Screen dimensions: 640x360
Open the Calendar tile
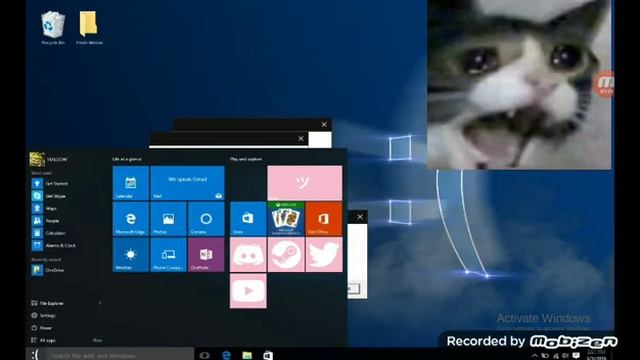pos(131,183)
